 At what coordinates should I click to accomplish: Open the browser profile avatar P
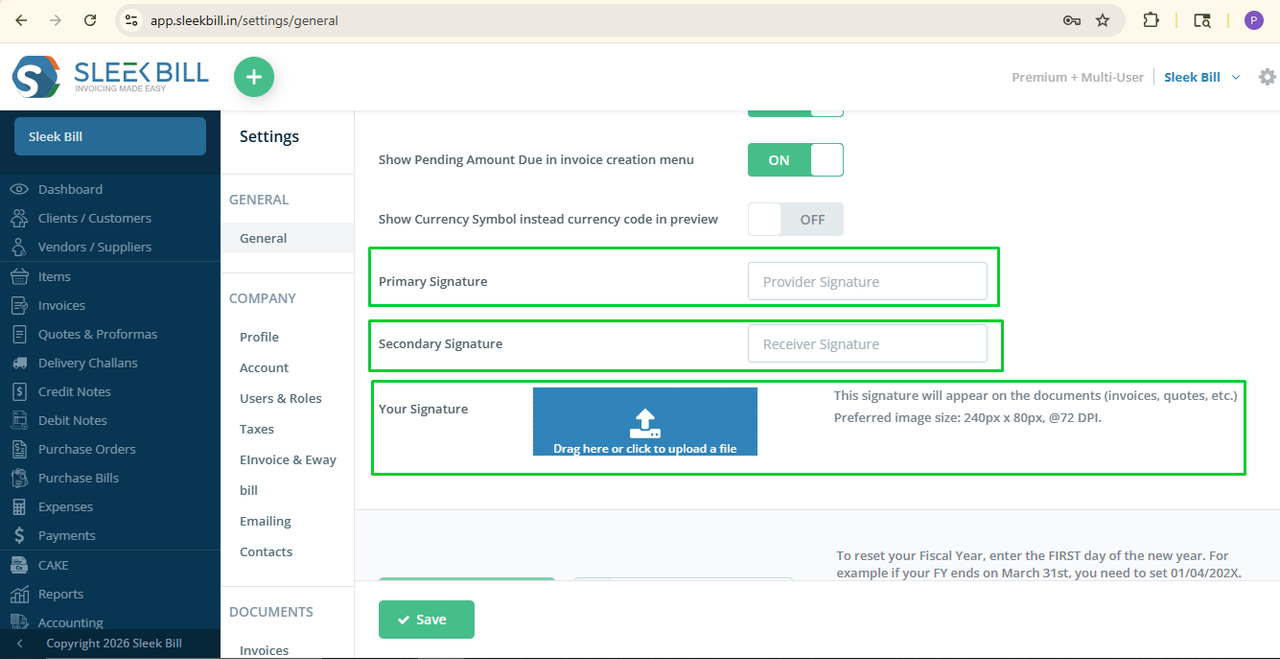pyautogui.click(x=1254, y=20)
